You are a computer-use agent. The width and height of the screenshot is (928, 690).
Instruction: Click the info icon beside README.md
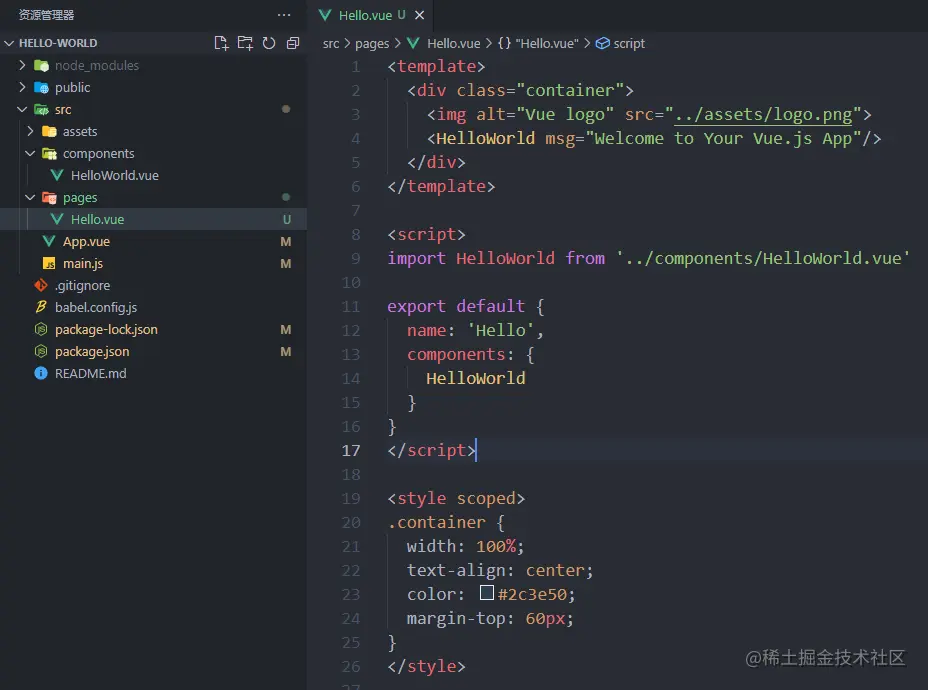[x=41, y=373]
